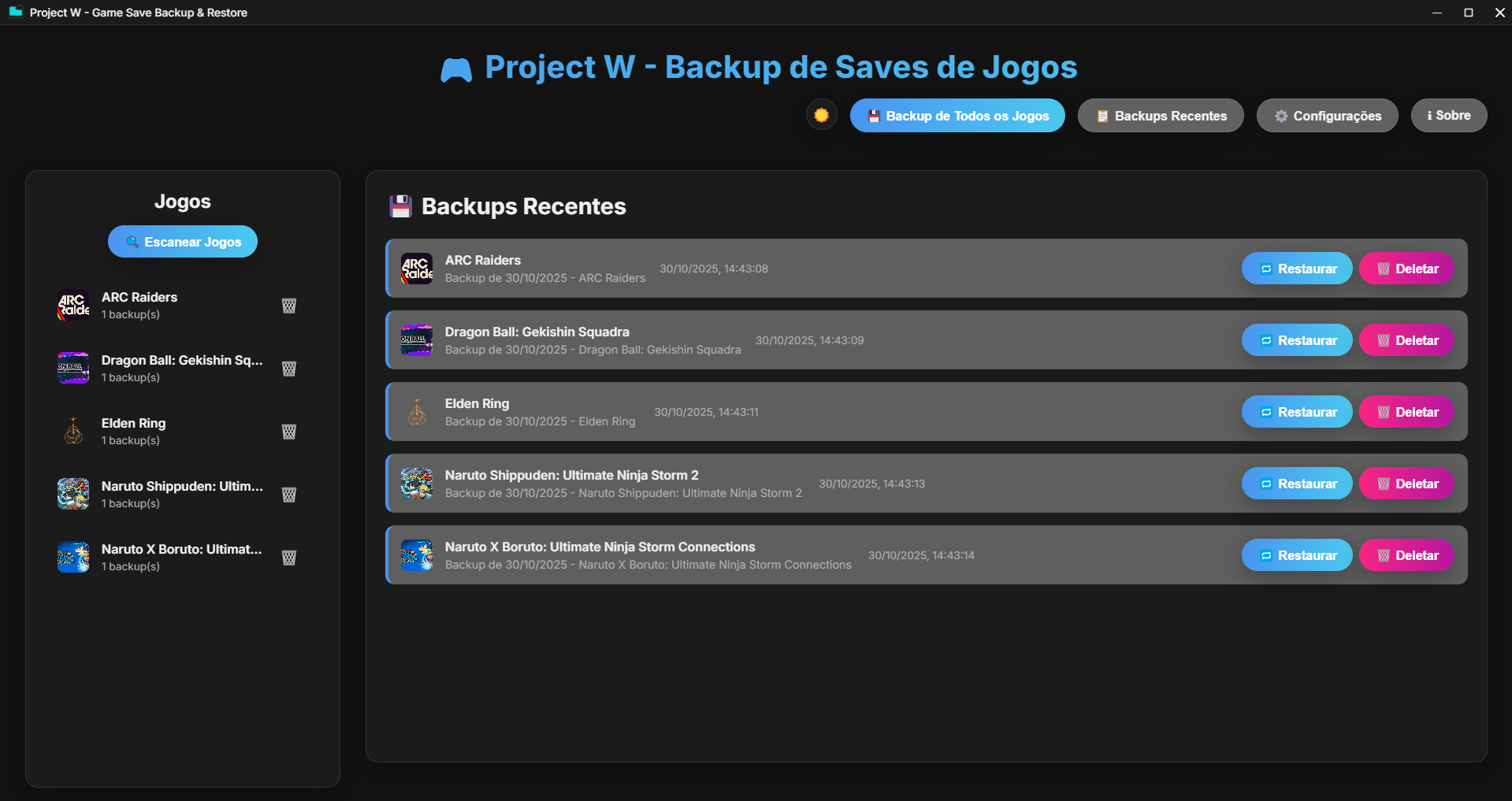The height and width of the screenshot is (801, 1512).
Task: Click timestamp 30/10/2025, 14:43:14
Action: pos(921,555)
